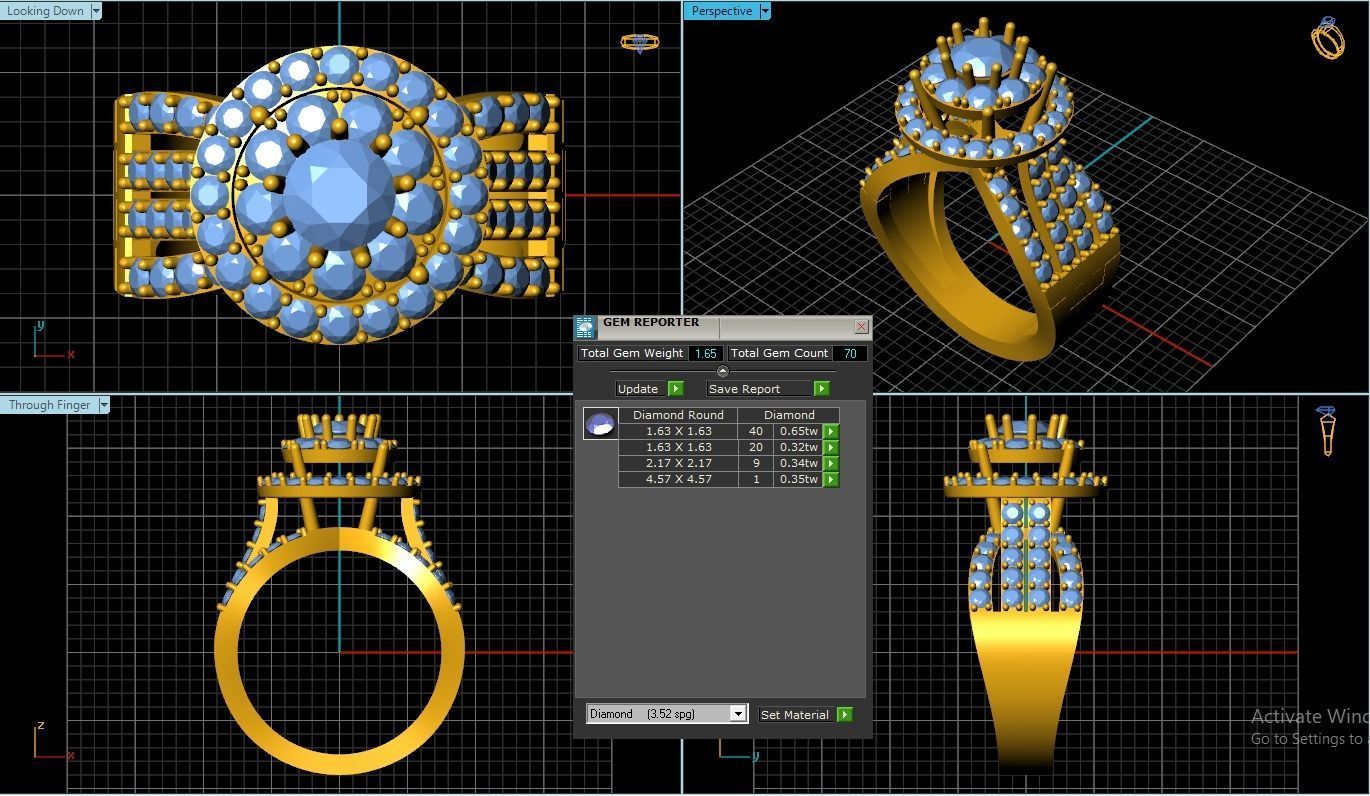Viewport: 1370px width, 796px height.
Task: Click the Diamond Round column header
Action: (x=678, y=415)
